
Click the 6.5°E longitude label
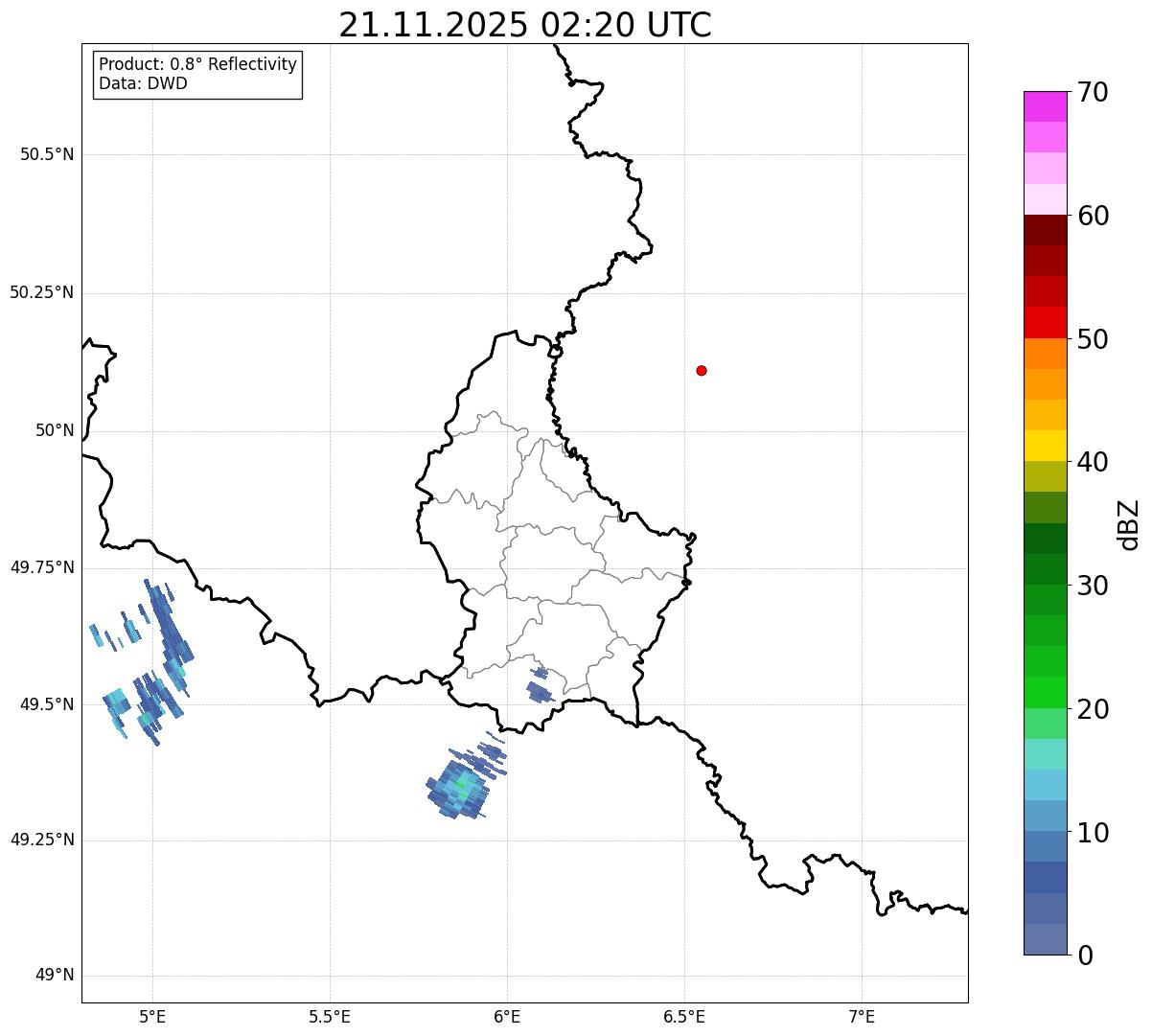[684, 1016]
